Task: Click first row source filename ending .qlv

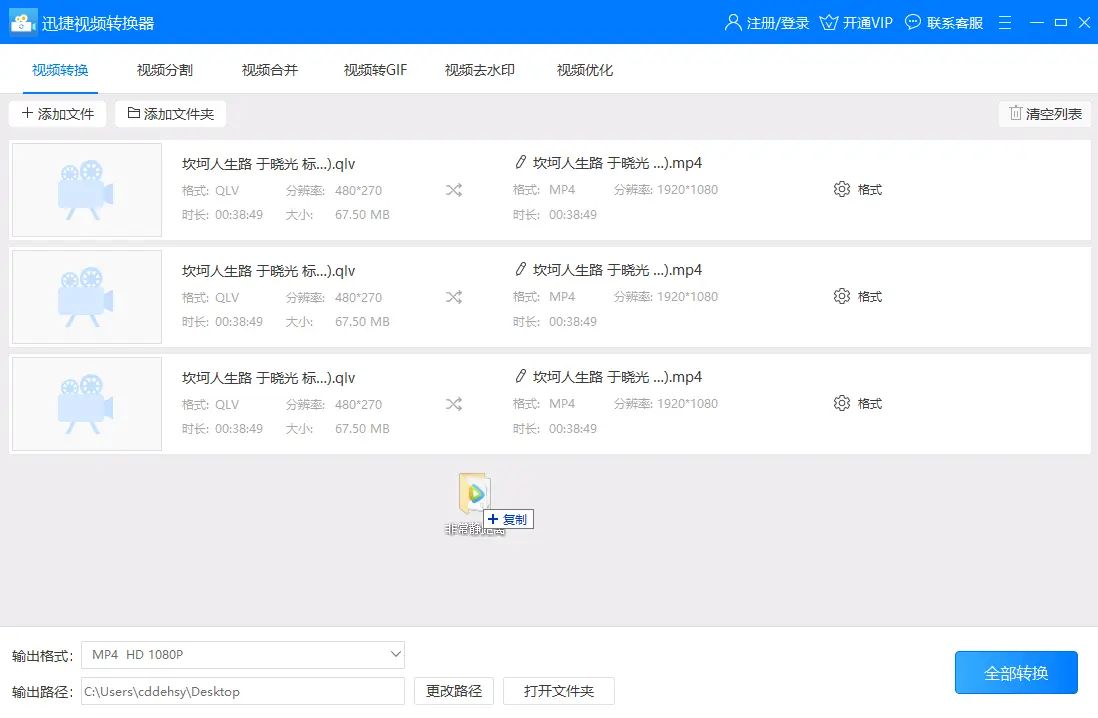Action: click(x=268, y=164)
